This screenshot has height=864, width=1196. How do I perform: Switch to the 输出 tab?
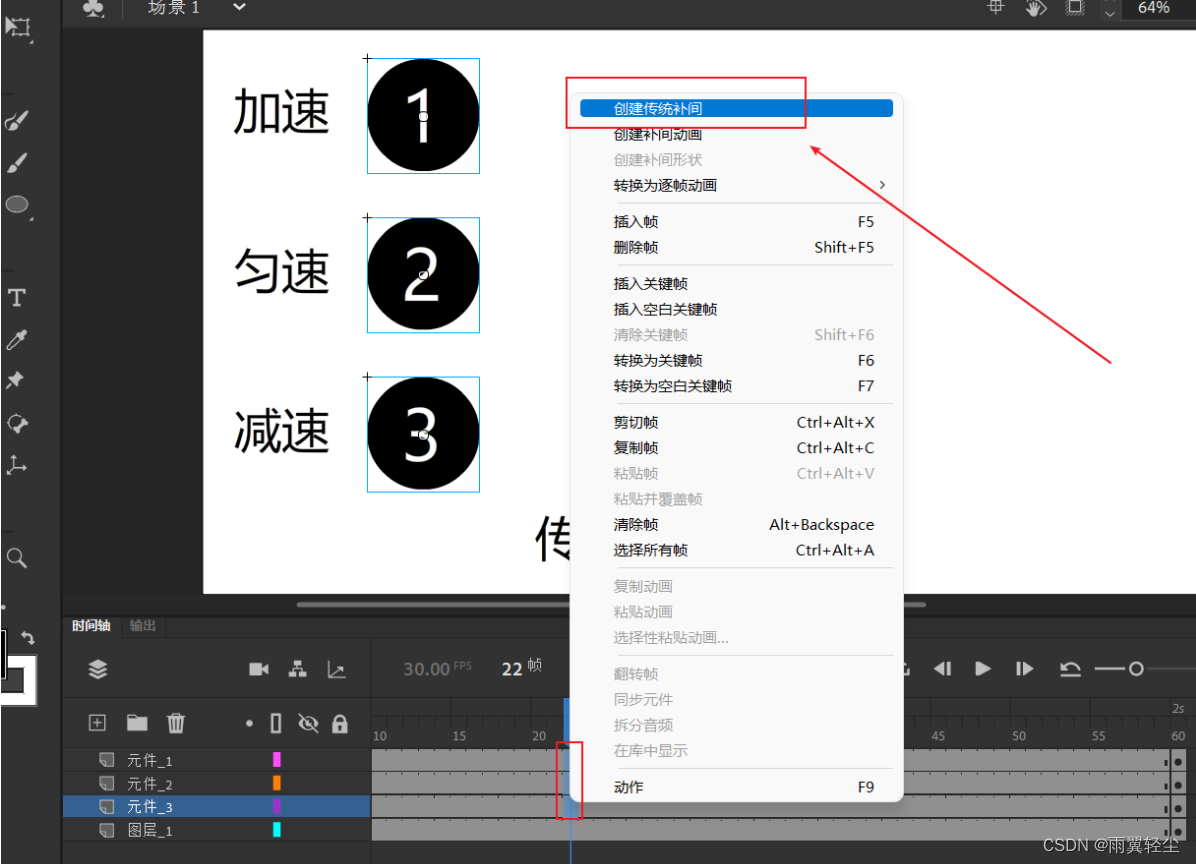(x=142, y=626)
